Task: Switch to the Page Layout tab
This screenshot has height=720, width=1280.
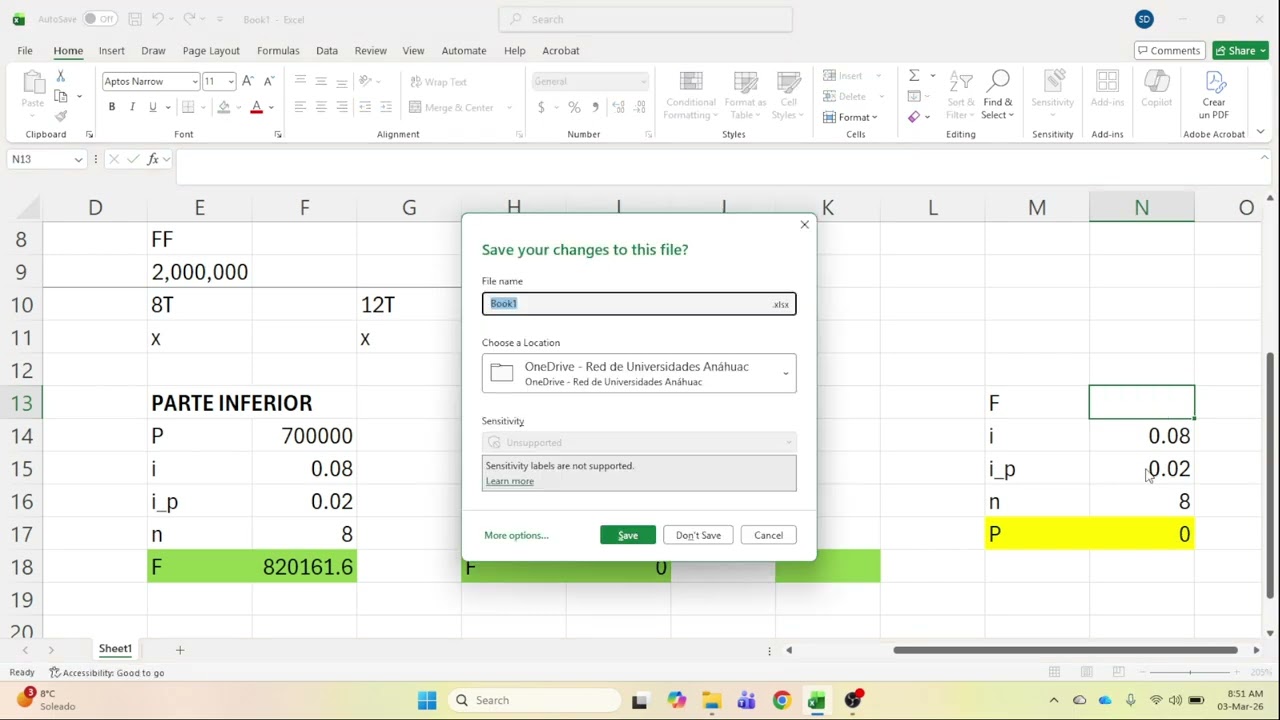Action: click(211, 50)
